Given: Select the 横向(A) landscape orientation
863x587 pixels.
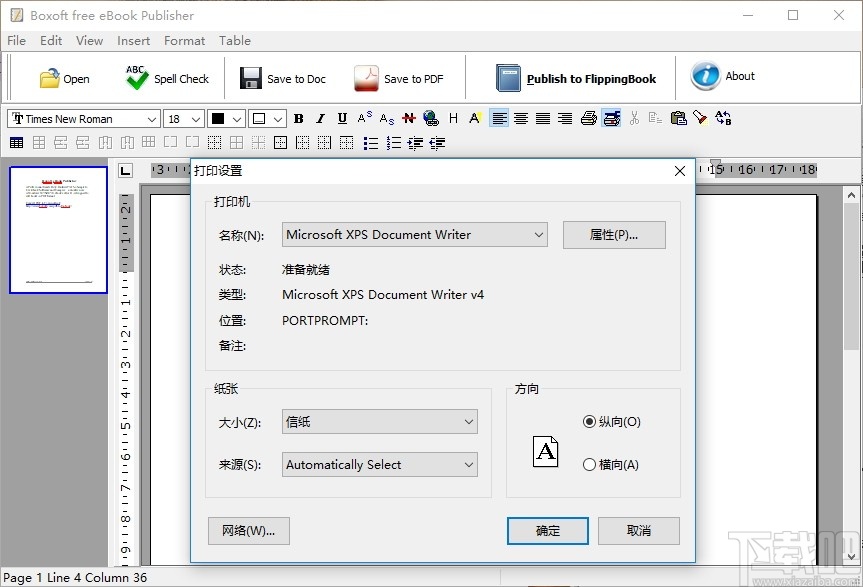Looking at the screenshot, I should click(590, 464).
